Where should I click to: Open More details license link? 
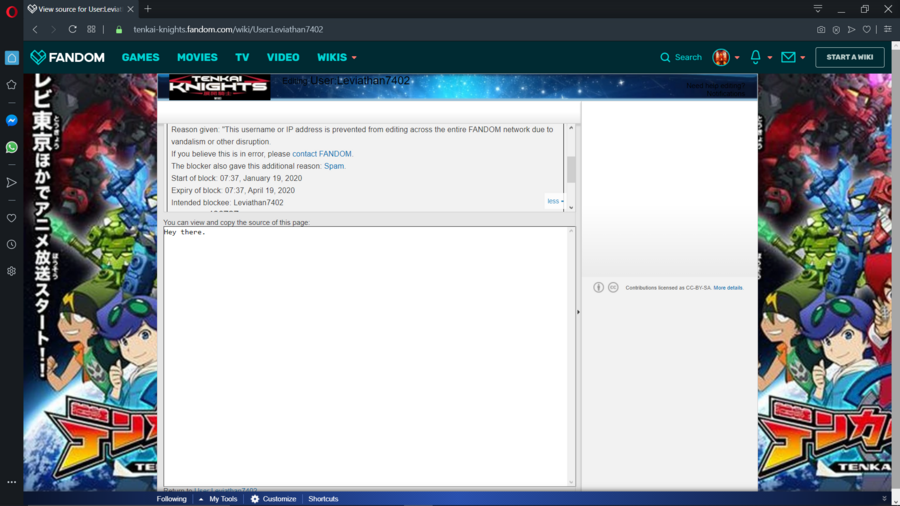728,287
